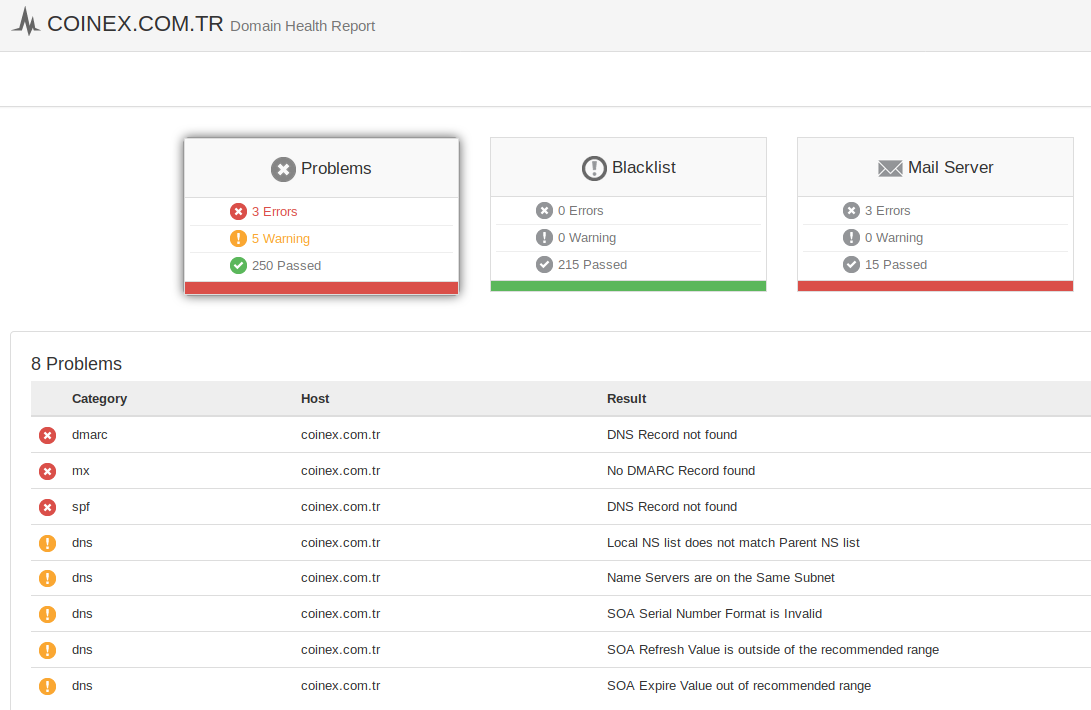This screenshot has height=710, width=1091.
Task: Click orange warning icon next to 5 Warning
Action: click(x=239, y=239)
